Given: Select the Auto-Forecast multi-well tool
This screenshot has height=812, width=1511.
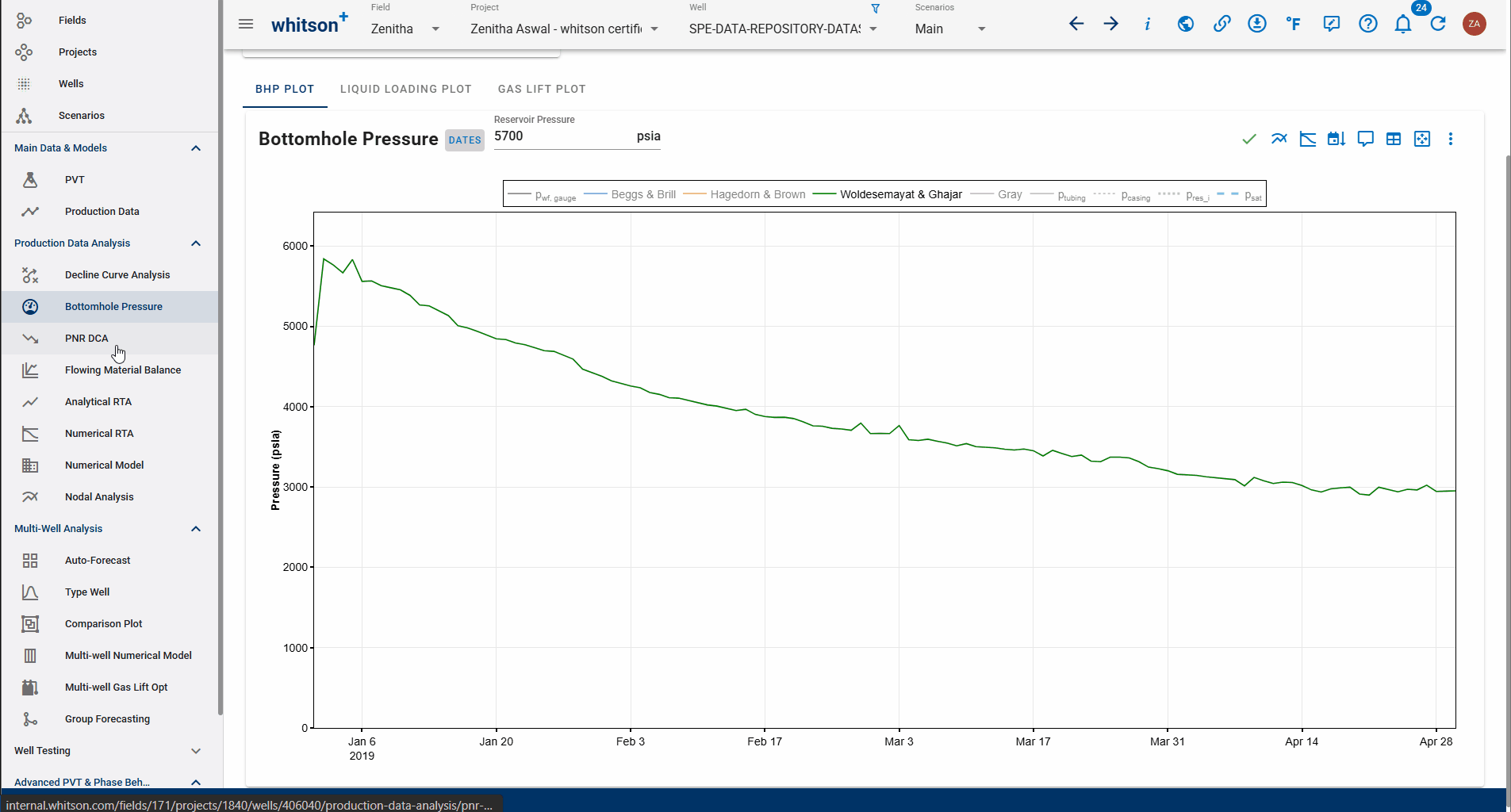Looking at the screenshot, I should click(x=97, y=560).
